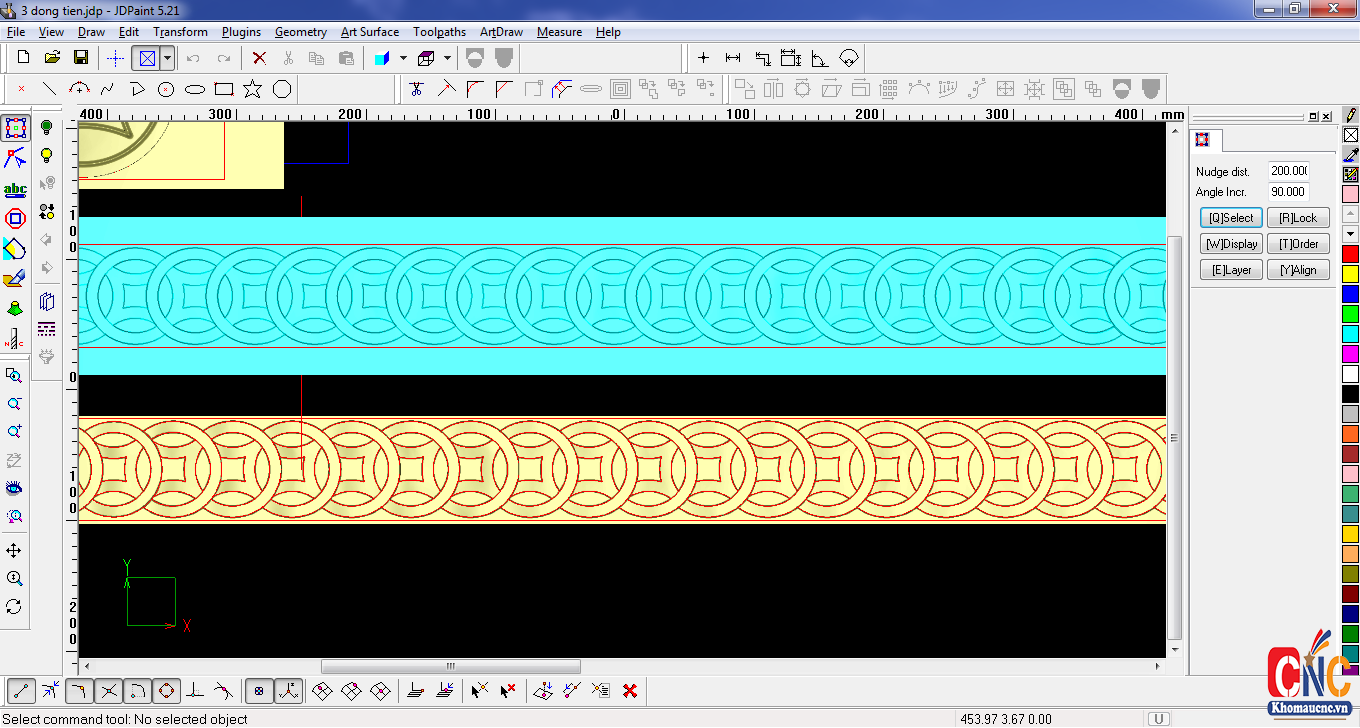
Task: Select the text 'abc' tool in sidebar
Action: pos(15,189)
